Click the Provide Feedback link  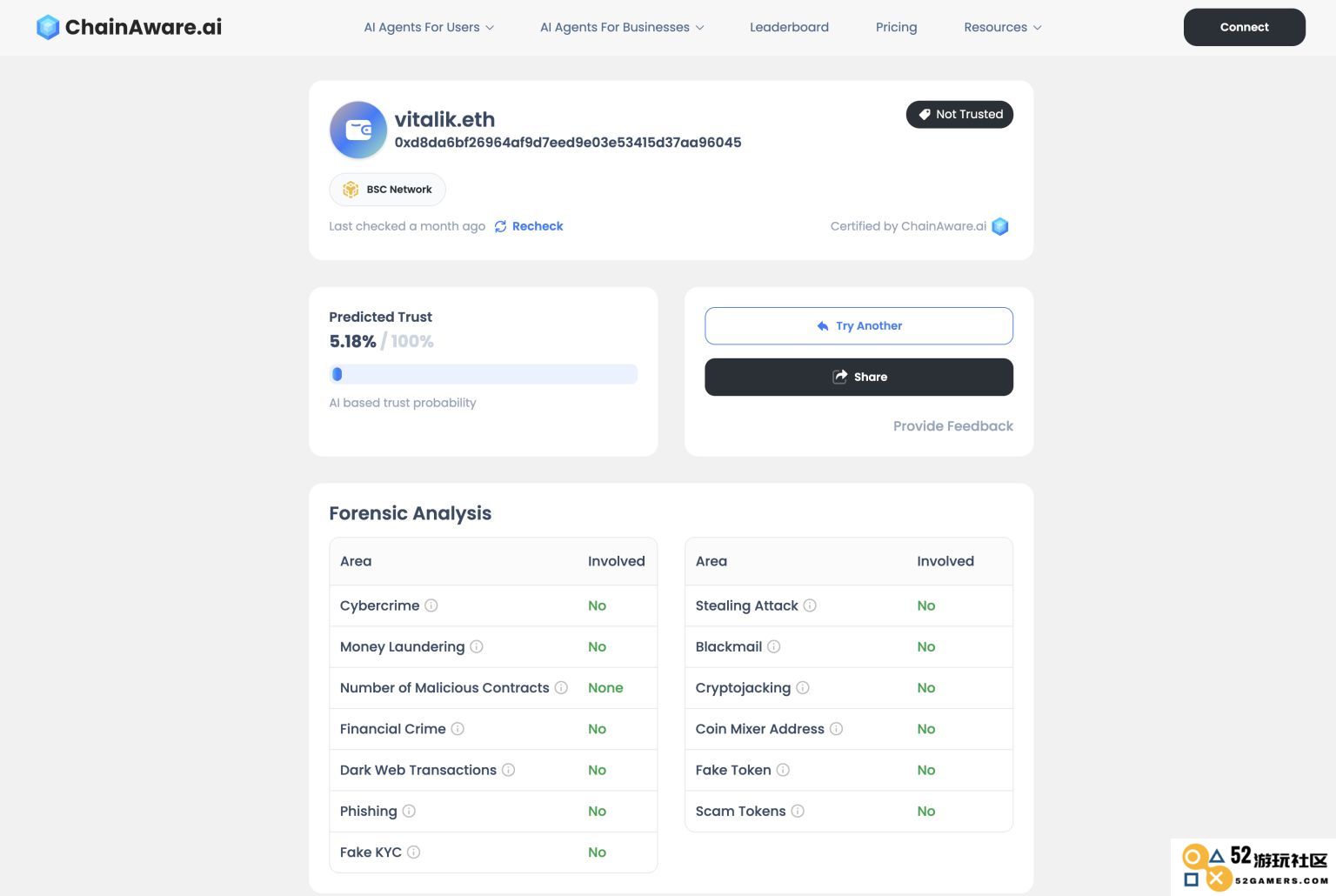pos(953,426)
